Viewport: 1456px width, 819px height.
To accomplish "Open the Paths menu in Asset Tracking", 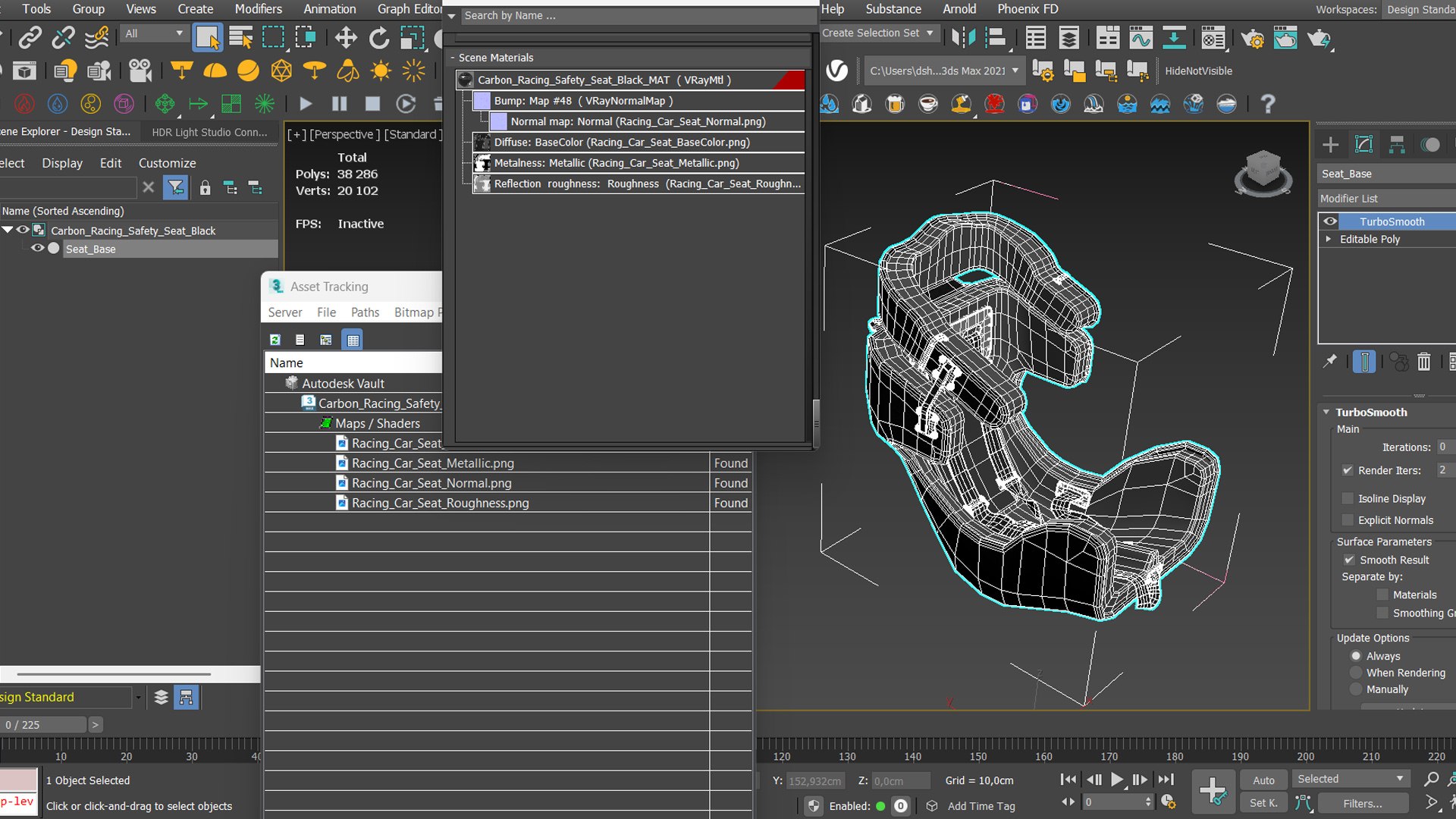I will (365, 312).
